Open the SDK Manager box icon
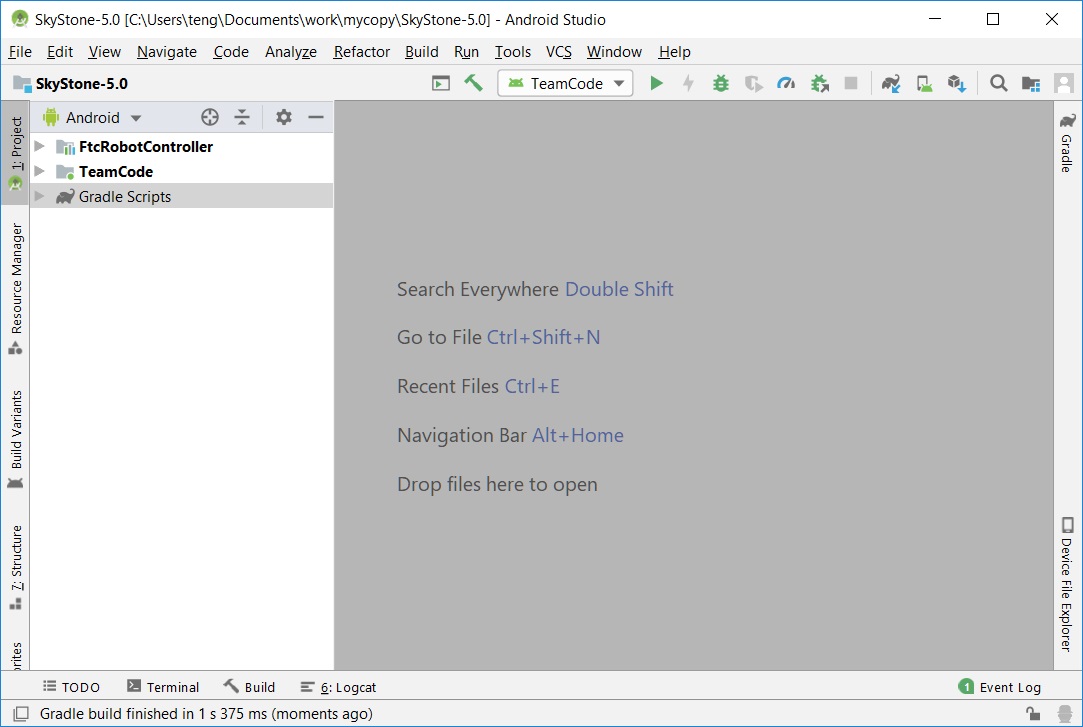This screenshot has height=727, width=1083. tap(957, 83)
